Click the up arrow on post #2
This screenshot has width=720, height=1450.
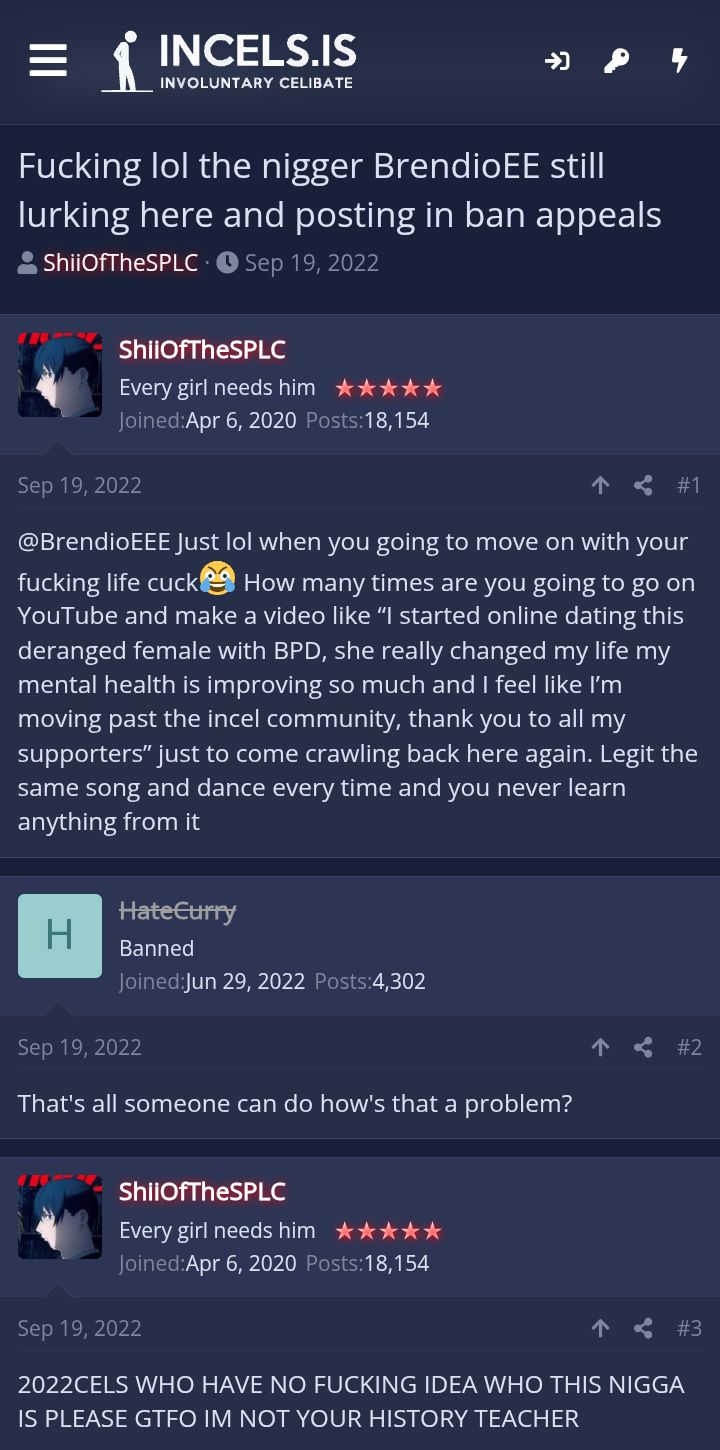coord(600,1047)
